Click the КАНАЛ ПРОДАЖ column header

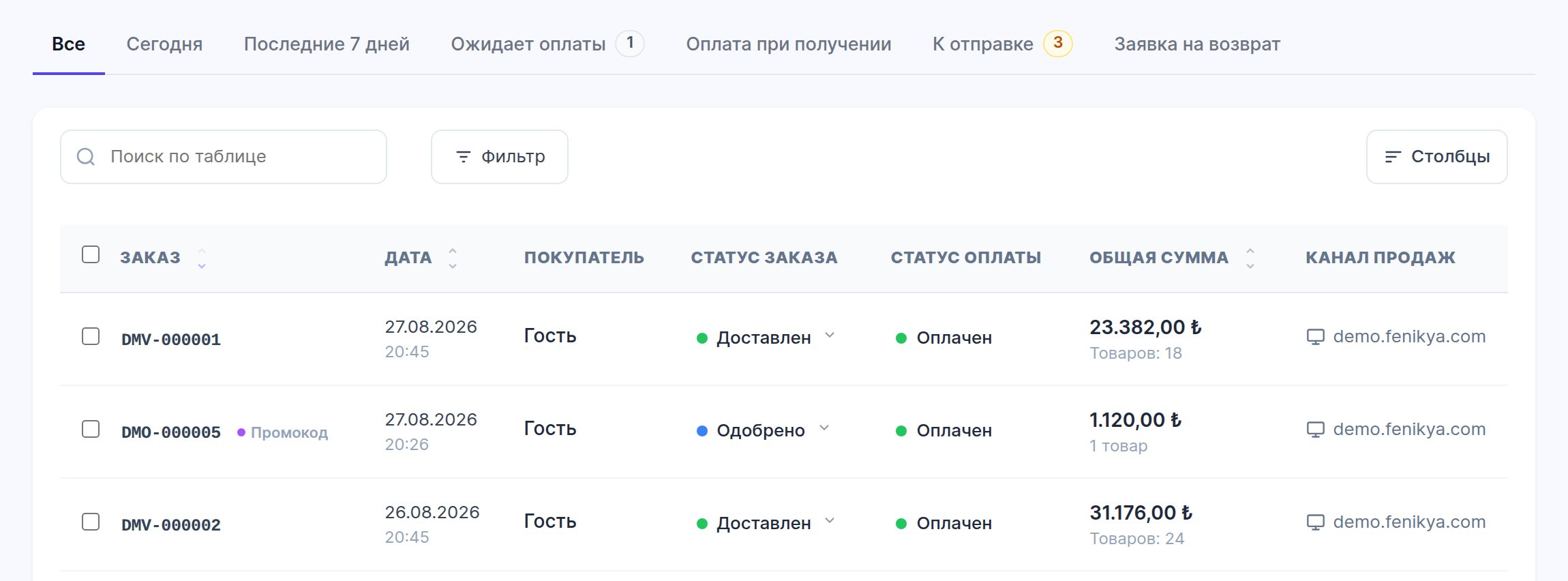point(1381,258)
